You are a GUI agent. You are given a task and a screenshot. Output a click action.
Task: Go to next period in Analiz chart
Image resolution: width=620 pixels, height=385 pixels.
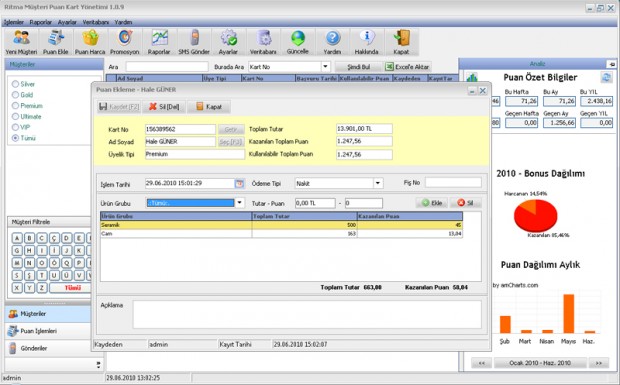click(x=599, y=363)
